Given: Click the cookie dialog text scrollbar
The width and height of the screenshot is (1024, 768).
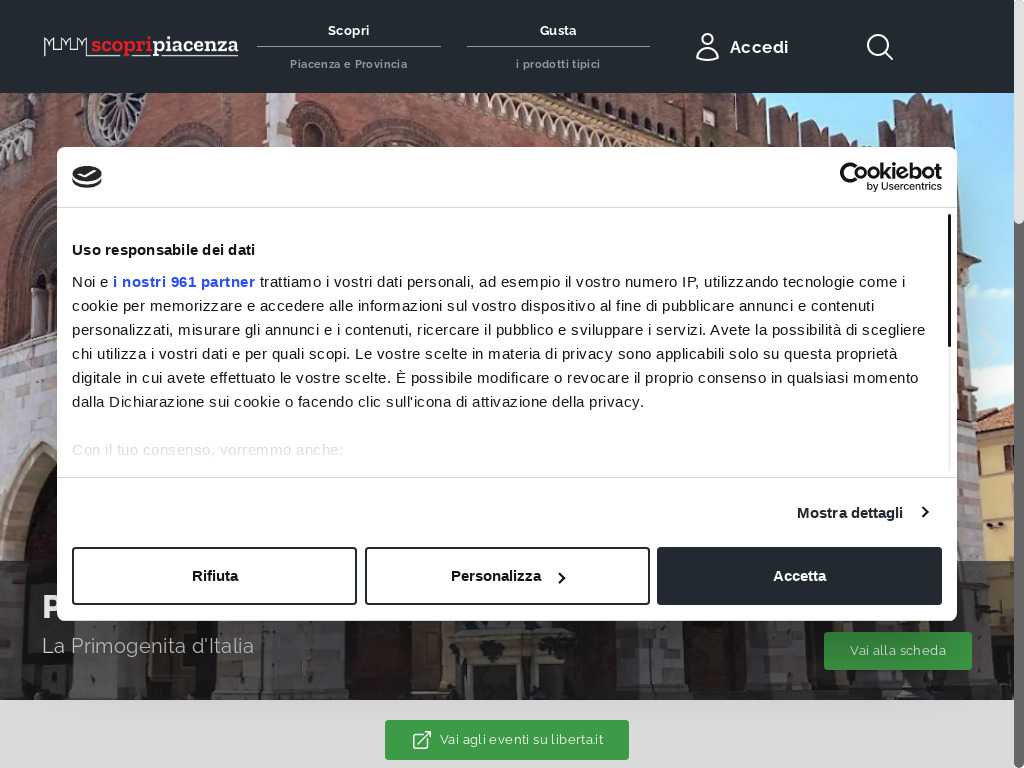Looking at the screenshot, I should (949, 281).
